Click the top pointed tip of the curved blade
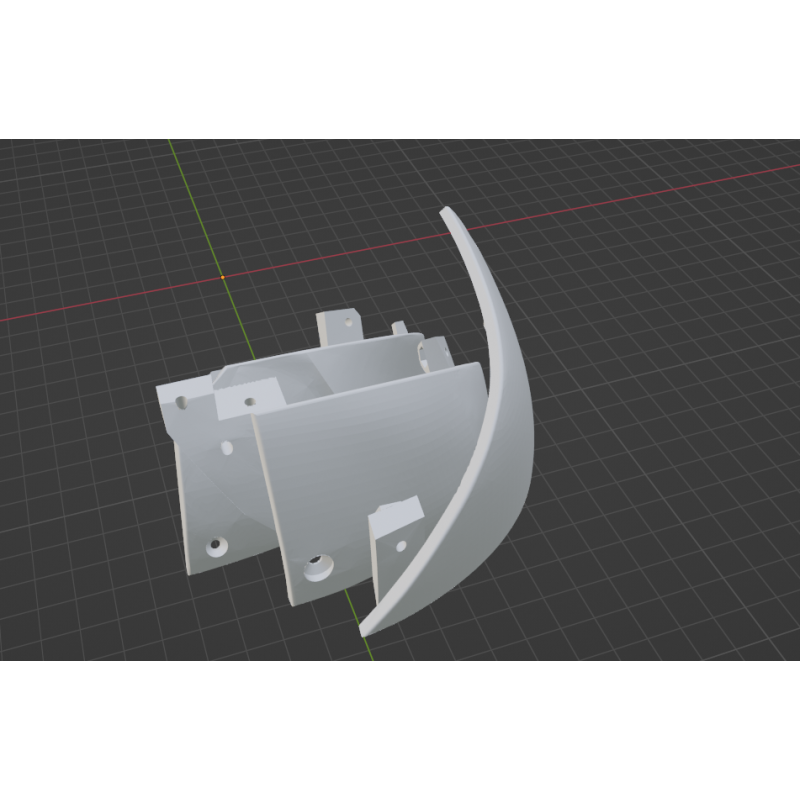Viewport: 800px width, 800px height. tap(445, 212)
